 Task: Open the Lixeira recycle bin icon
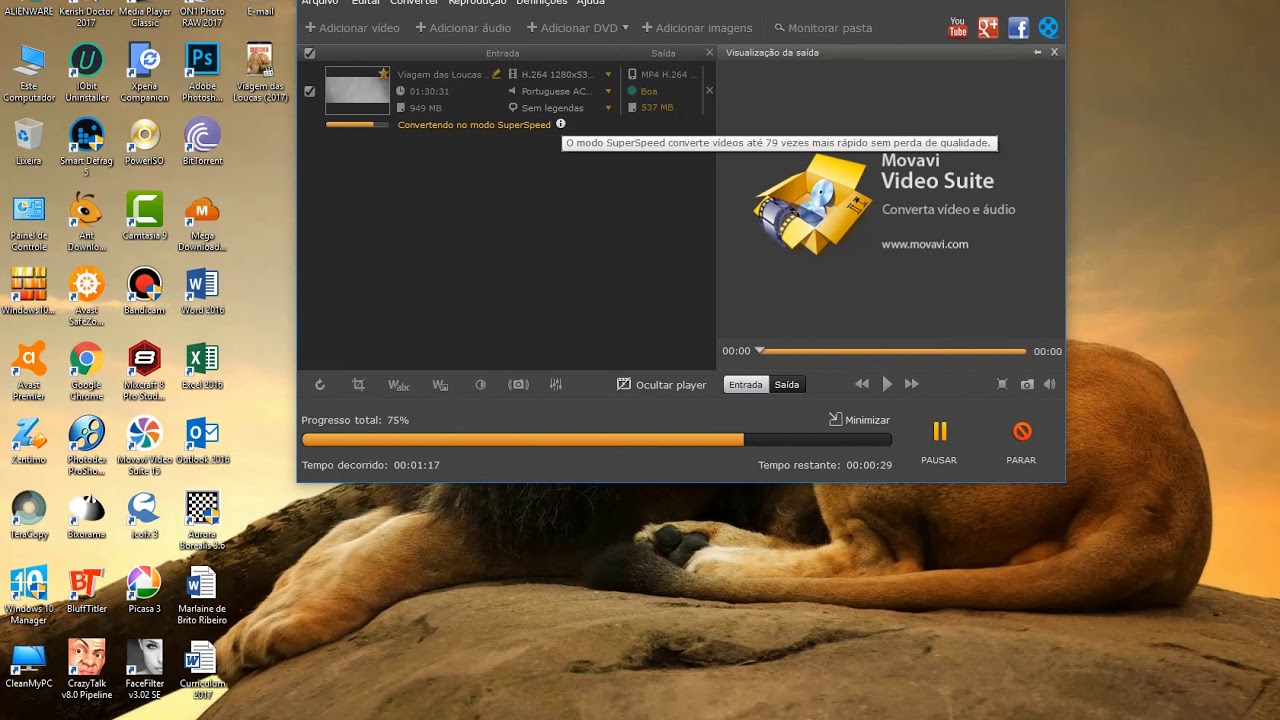coord(29,142)
